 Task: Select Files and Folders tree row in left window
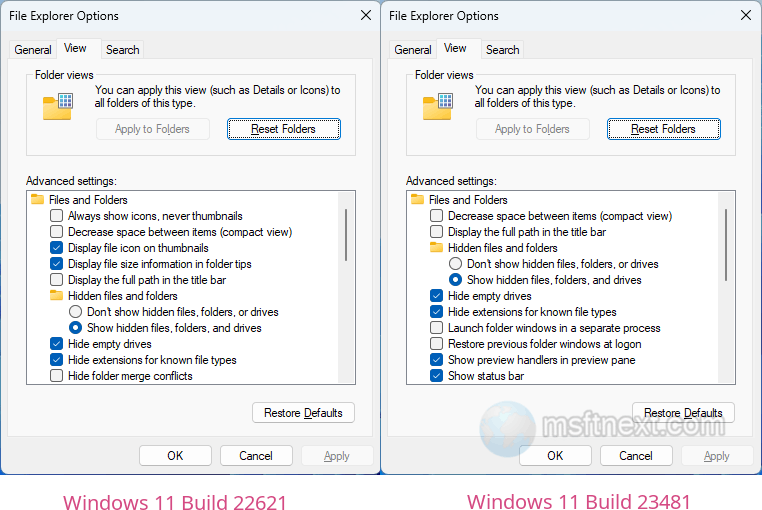tap(79, 199)
